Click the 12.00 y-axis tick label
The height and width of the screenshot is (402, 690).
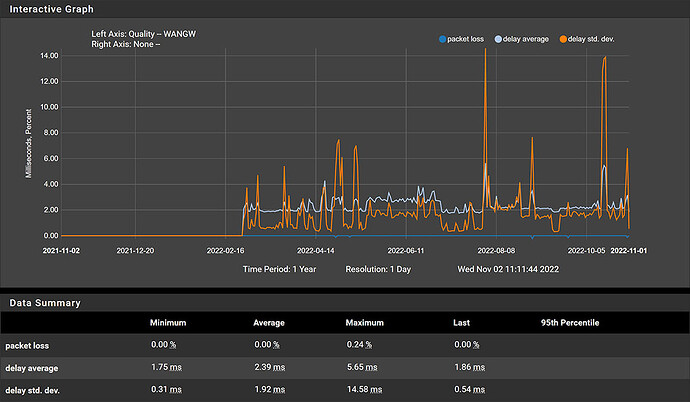tap(49, 81)
